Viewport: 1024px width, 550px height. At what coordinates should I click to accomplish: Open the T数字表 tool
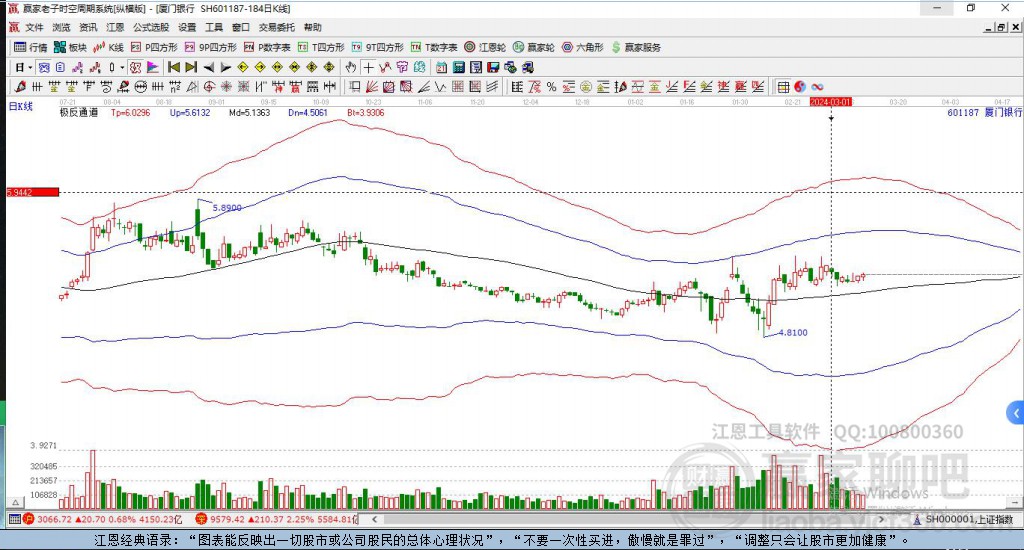coord(434,47)
